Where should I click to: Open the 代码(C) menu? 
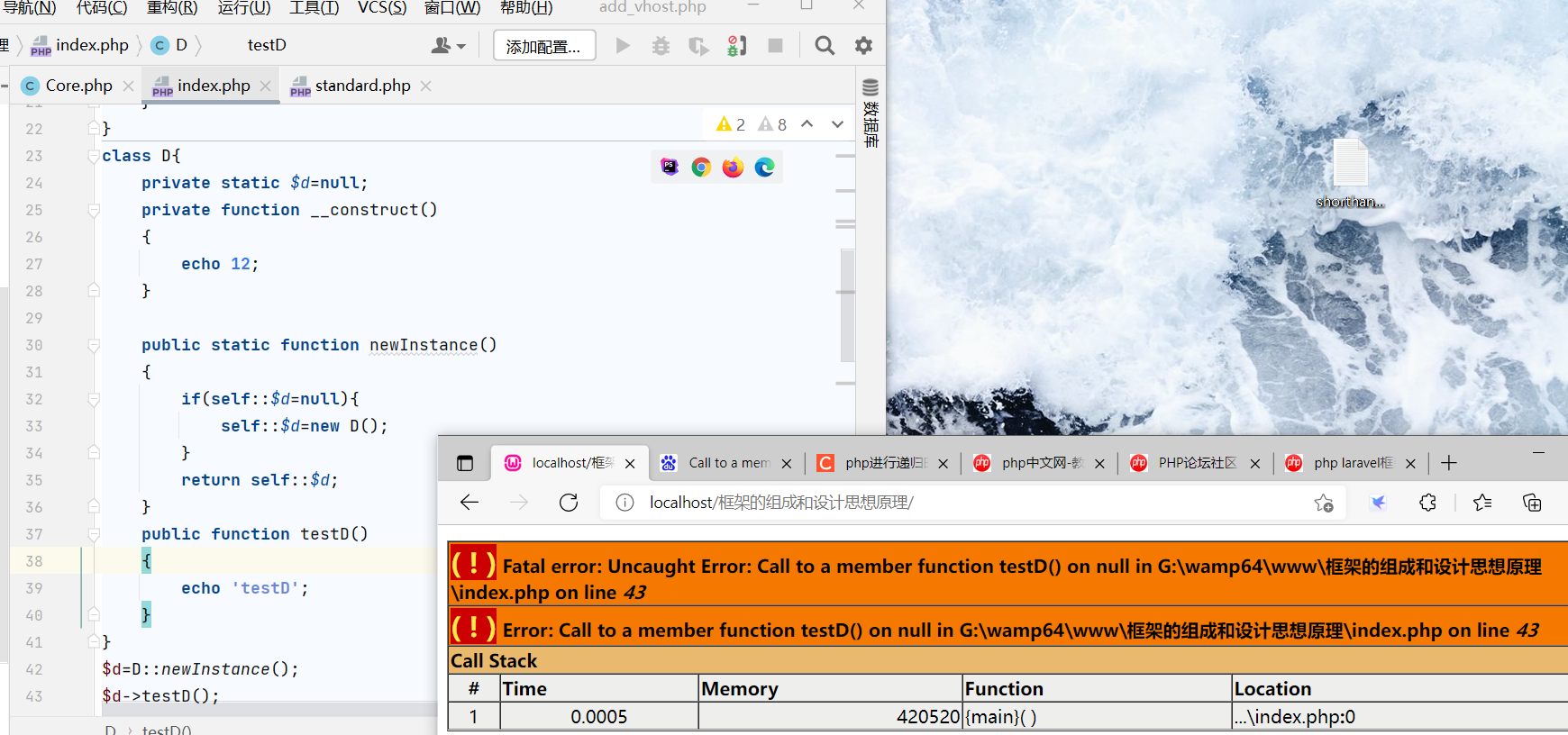coord(102,8)
